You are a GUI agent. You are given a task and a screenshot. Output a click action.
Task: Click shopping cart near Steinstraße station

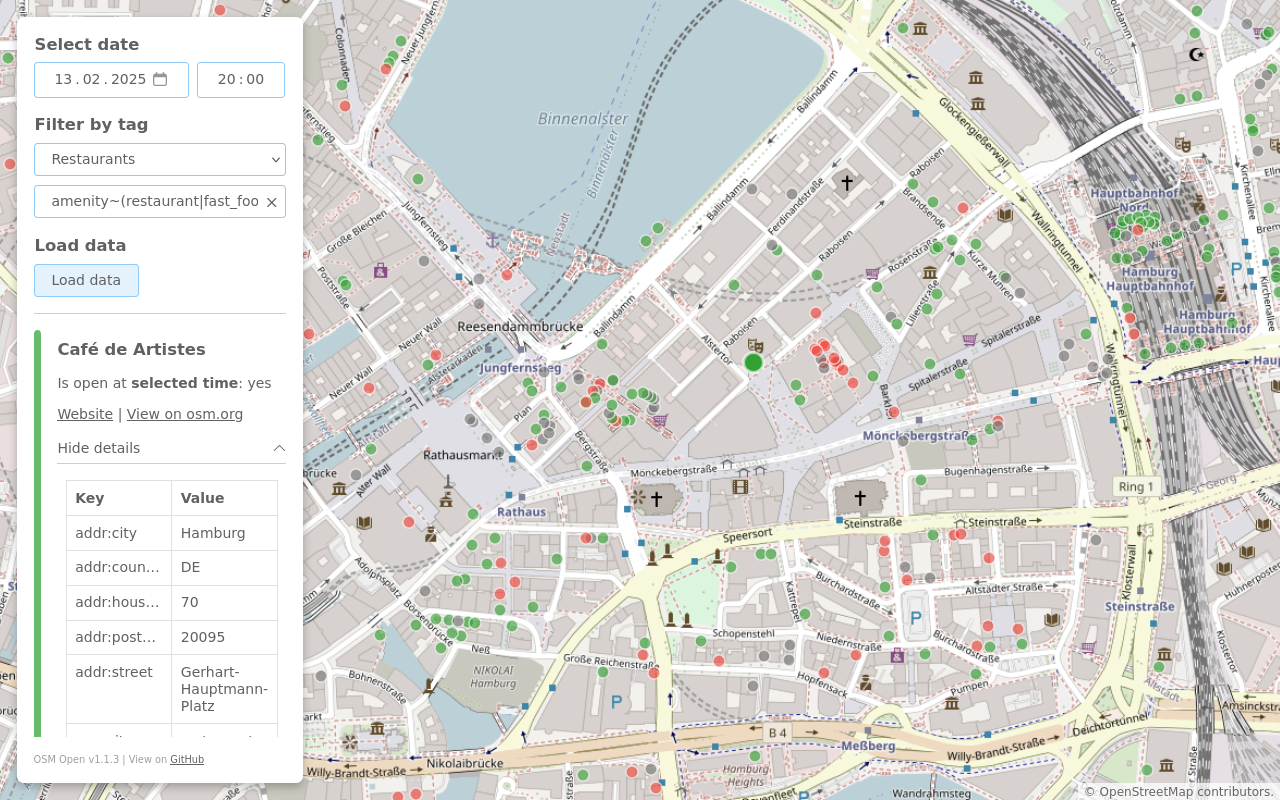(1088, 648)
